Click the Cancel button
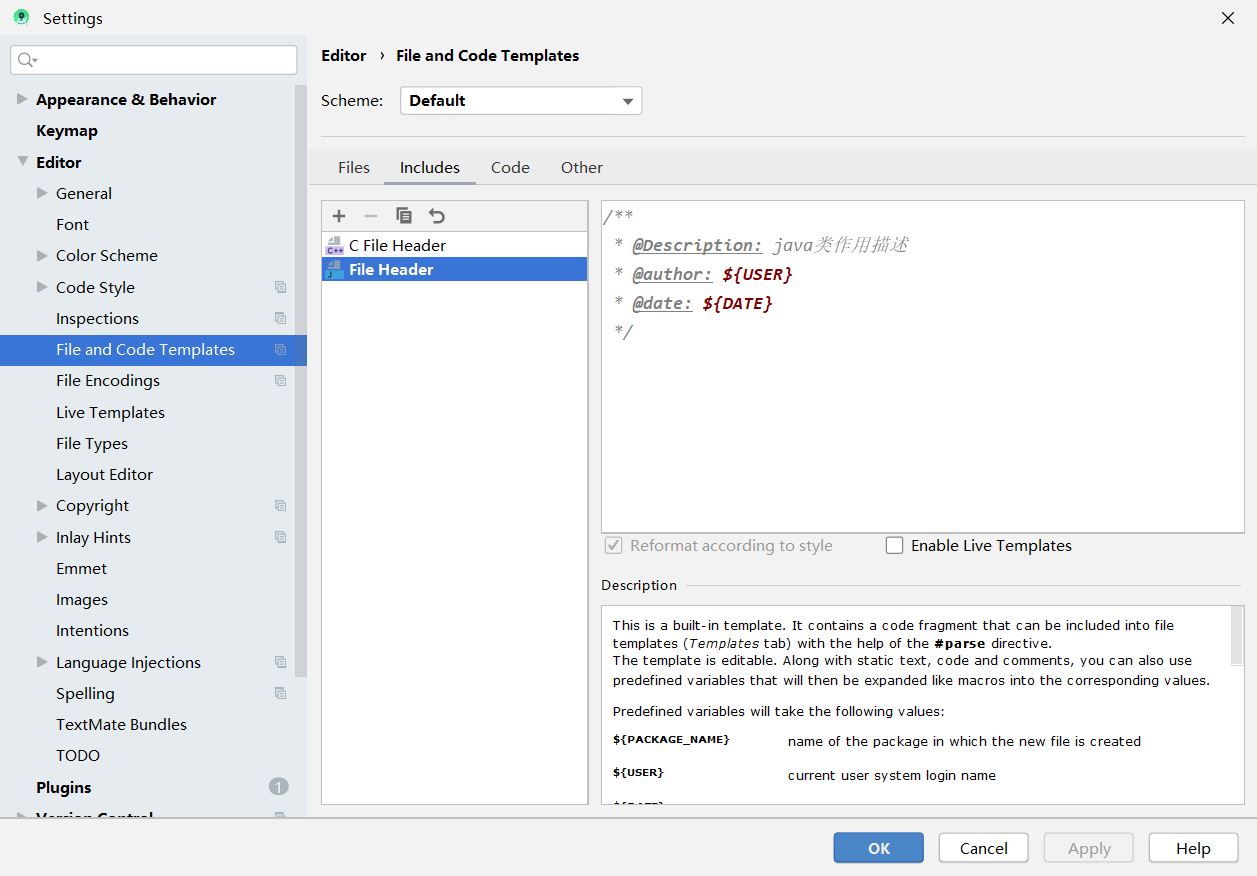1257x876 pixels. pos(984,848)
